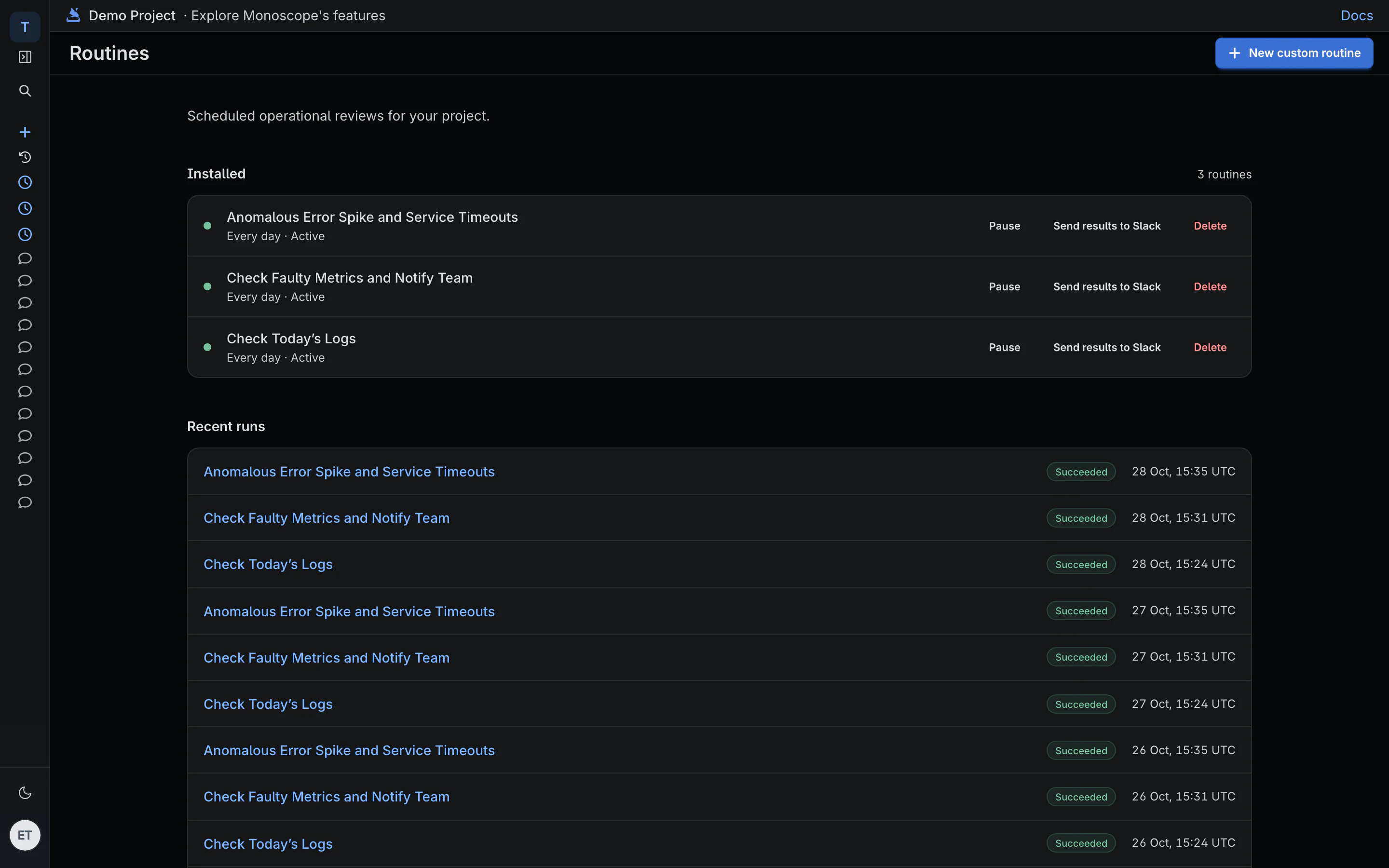Open the 27 Oct 15:24 Check Today's Logs run

click(268, 704)
